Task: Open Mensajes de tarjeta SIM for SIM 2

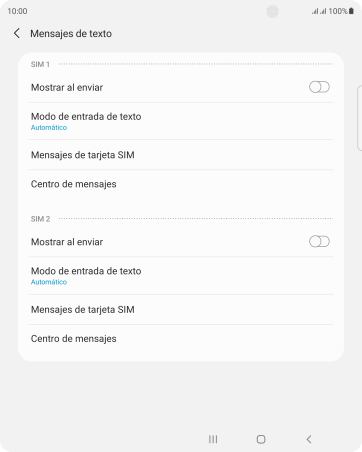Action: [181, 310]
